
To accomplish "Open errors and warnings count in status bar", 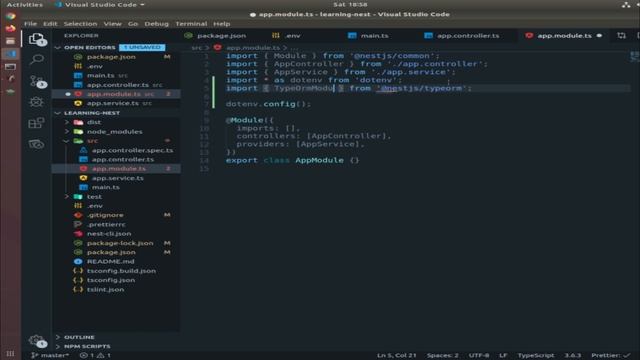I will [x=95, y=355].
